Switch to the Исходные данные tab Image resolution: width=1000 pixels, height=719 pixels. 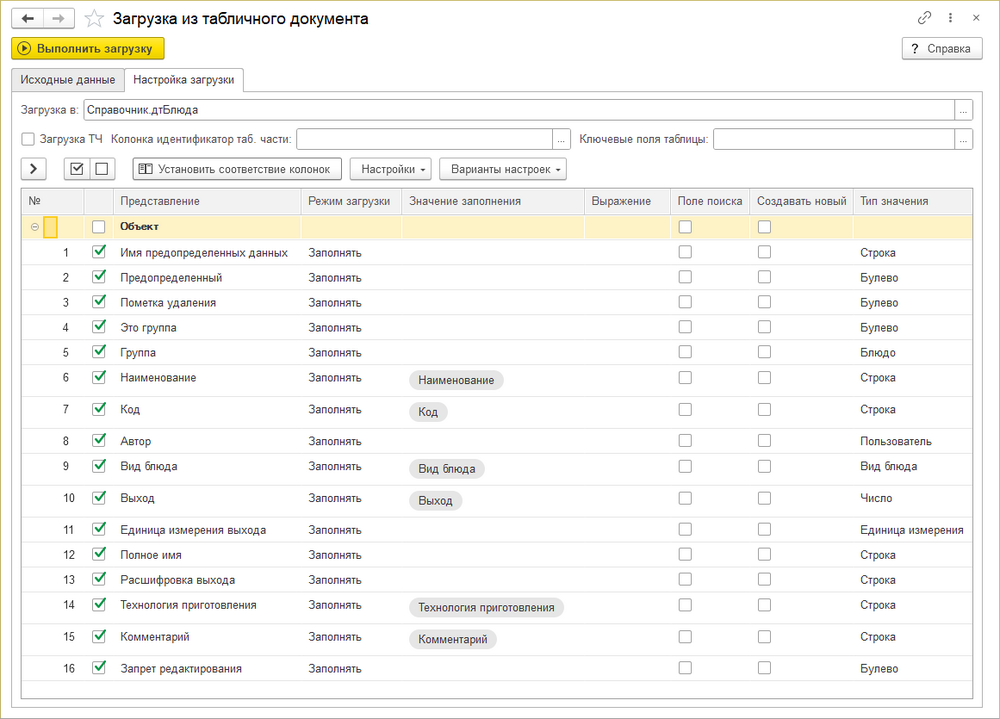click(x=67, y=80)
